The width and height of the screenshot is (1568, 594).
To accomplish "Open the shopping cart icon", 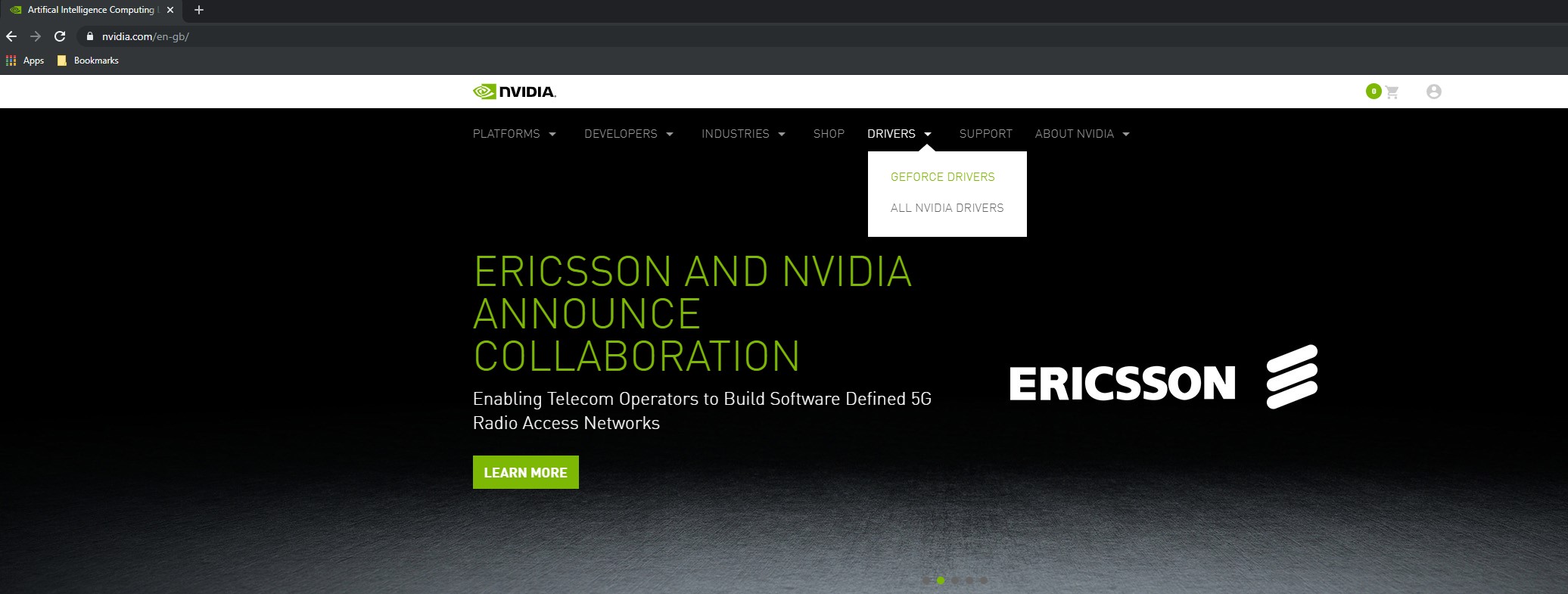I will [1391, 92].
